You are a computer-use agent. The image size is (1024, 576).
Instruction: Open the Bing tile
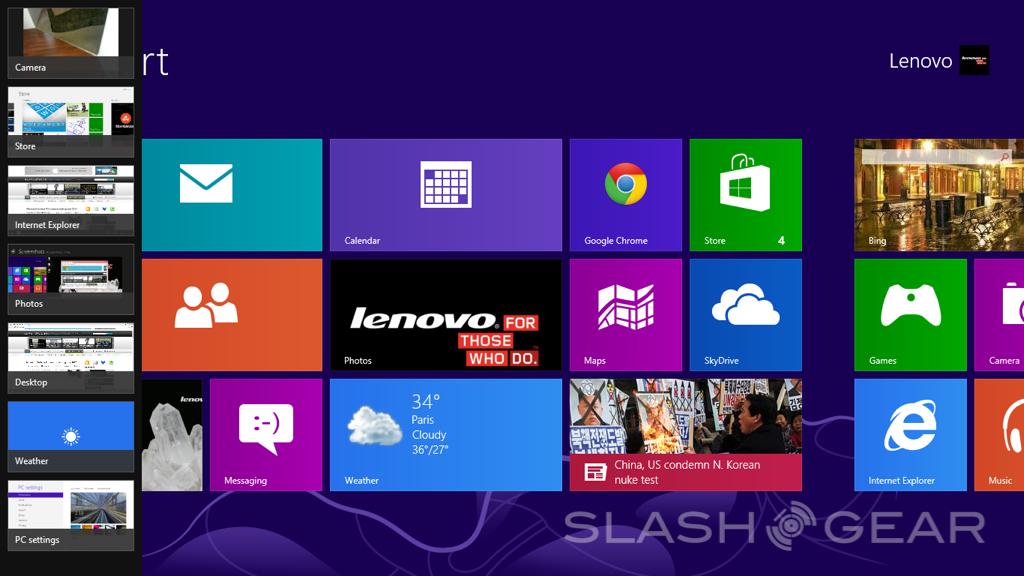[x=938, y=194]
